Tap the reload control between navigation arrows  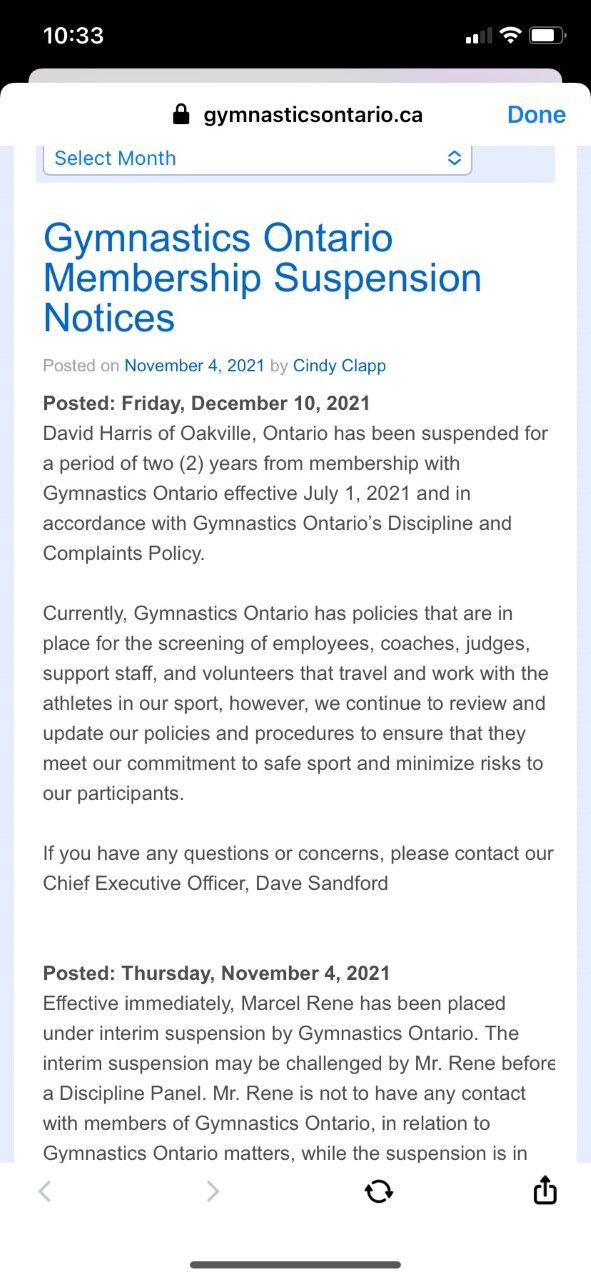(378, 1191)
